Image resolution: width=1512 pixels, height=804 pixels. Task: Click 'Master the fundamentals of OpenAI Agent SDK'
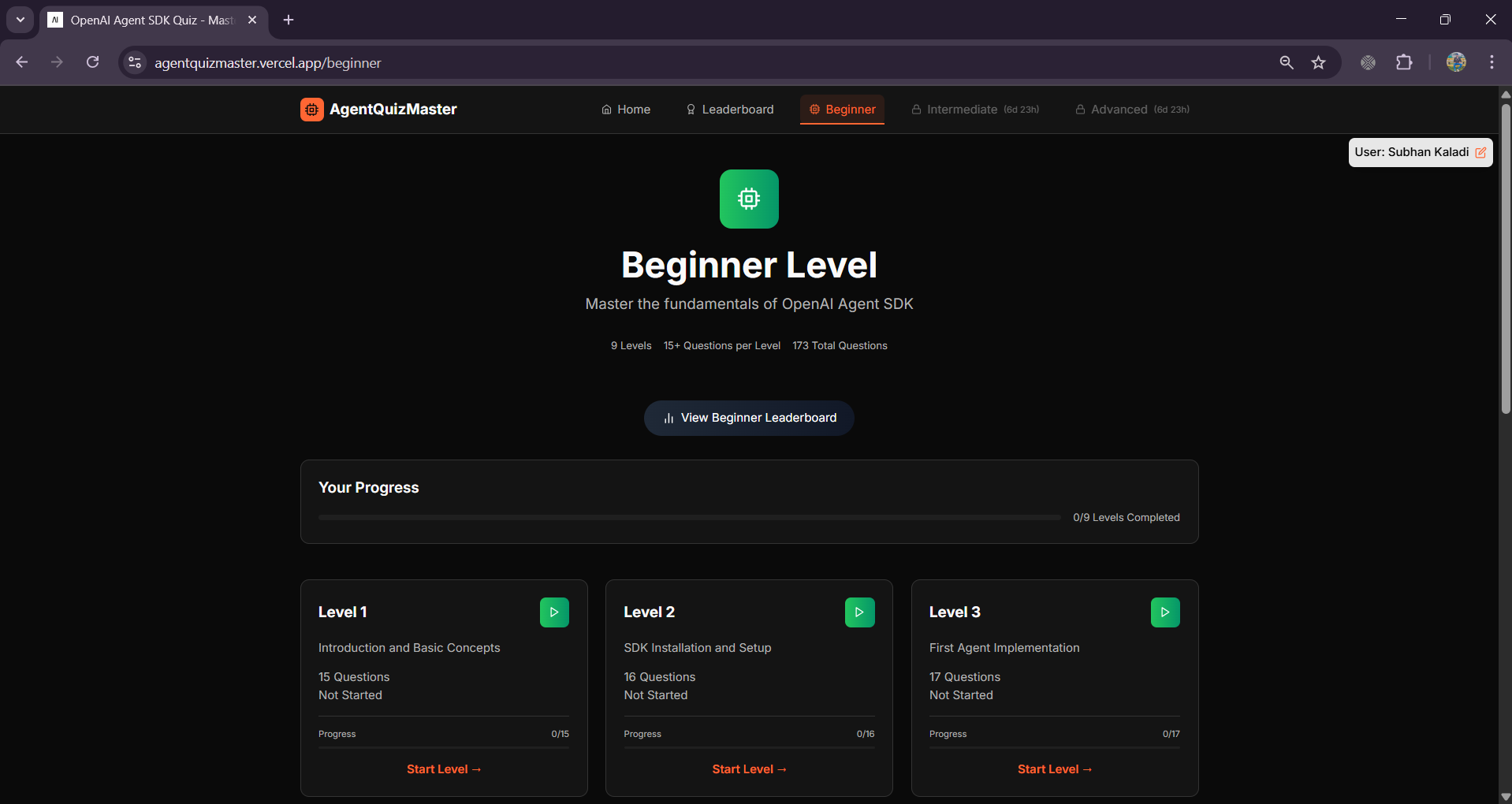click(749, 304)
